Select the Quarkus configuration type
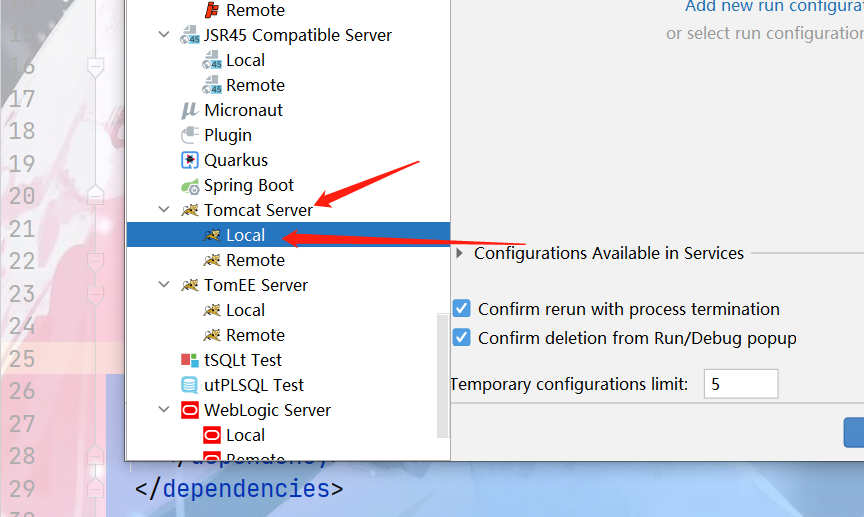The image size is (864, 517). coord(236,160)
